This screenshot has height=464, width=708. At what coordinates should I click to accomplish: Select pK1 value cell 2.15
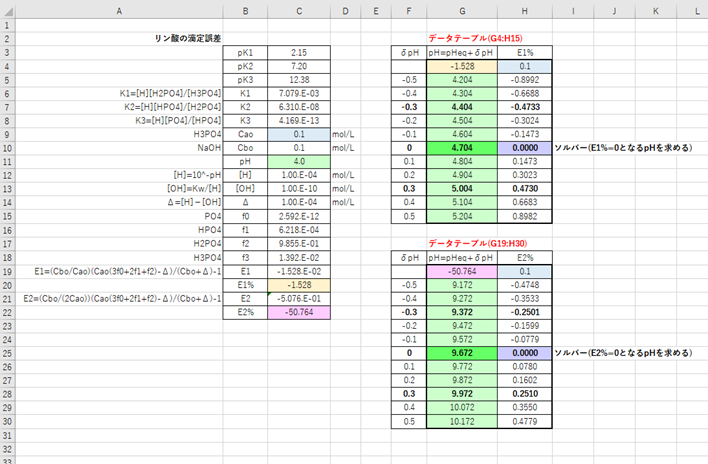click(299, 52)
